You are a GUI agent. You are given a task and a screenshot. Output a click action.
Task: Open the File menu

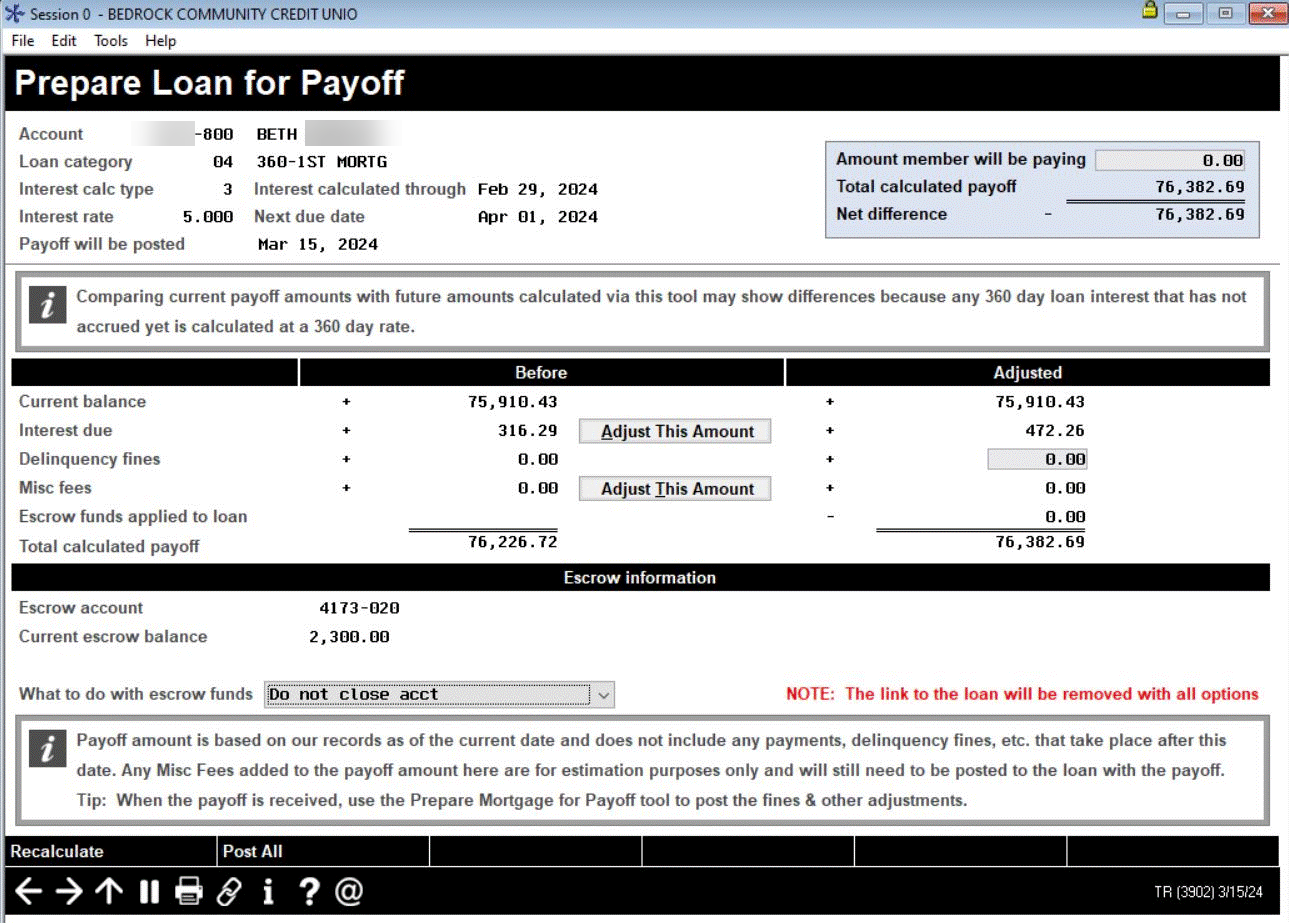coord(23,41)
